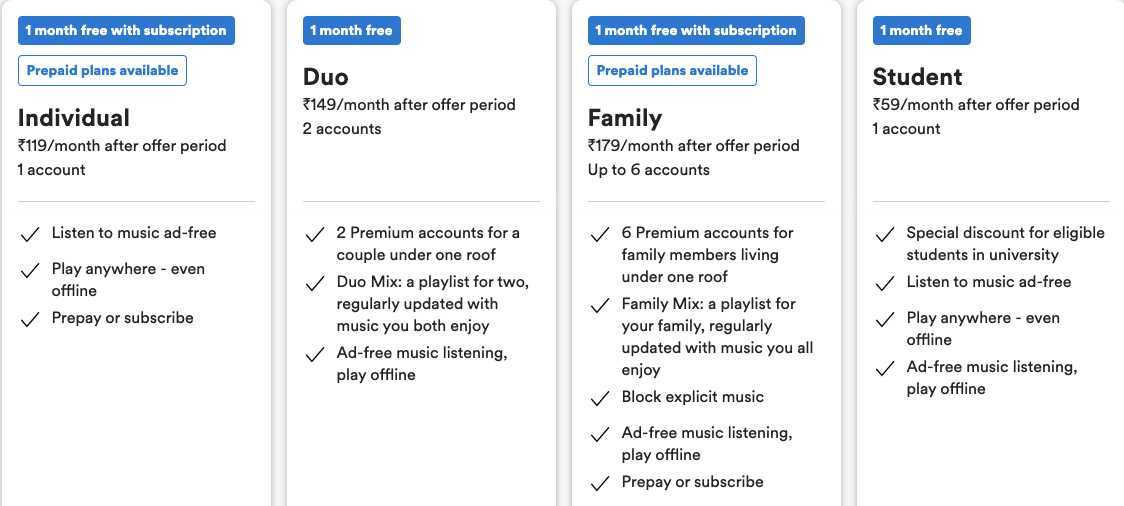Click checkmark next to 'Prepay or subscribe' in Individual
Image resolution: width=1124 pixels, height=506 pixels.
(x=29, y=320)
